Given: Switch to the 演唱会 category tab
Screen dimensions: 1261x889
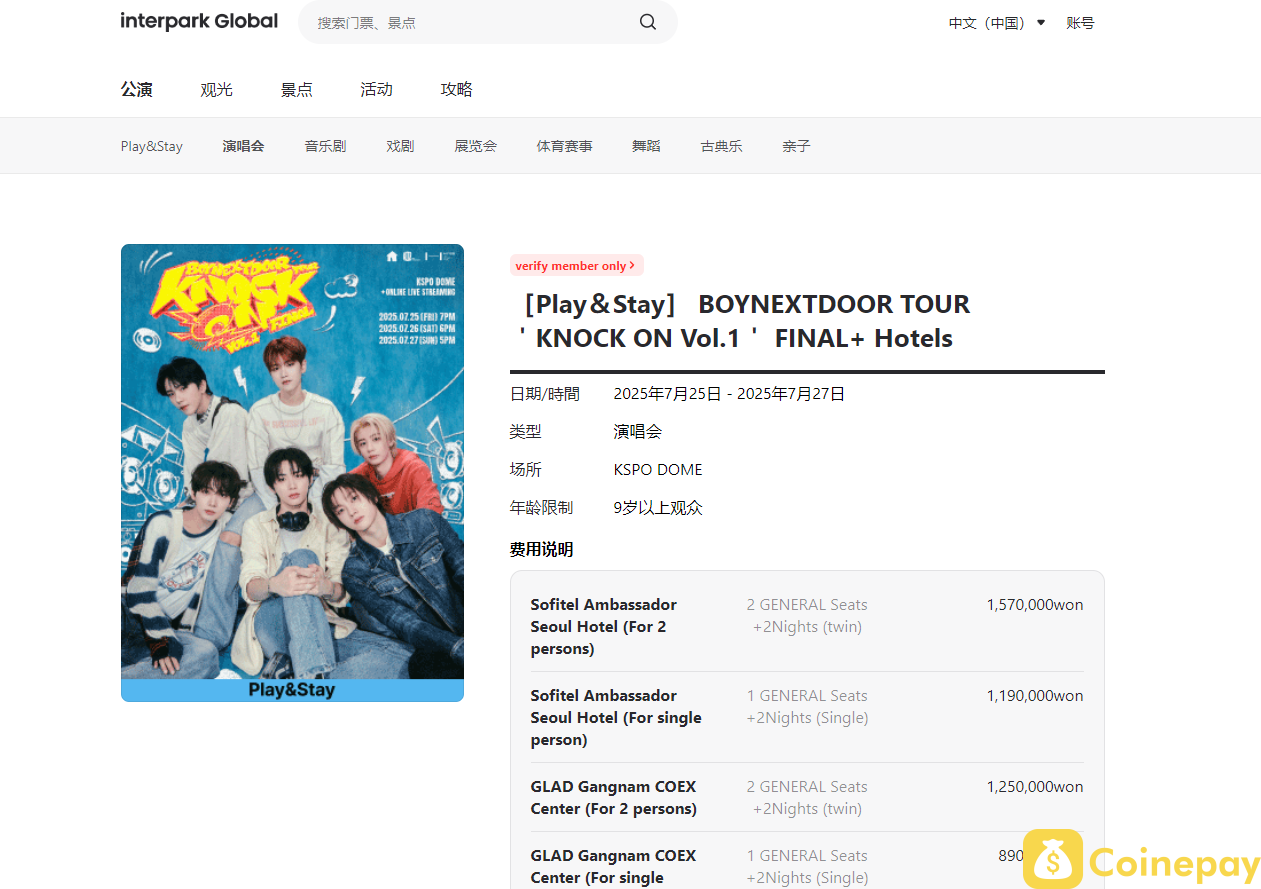Looking at the screenshot, I should [x=243, y=146].
